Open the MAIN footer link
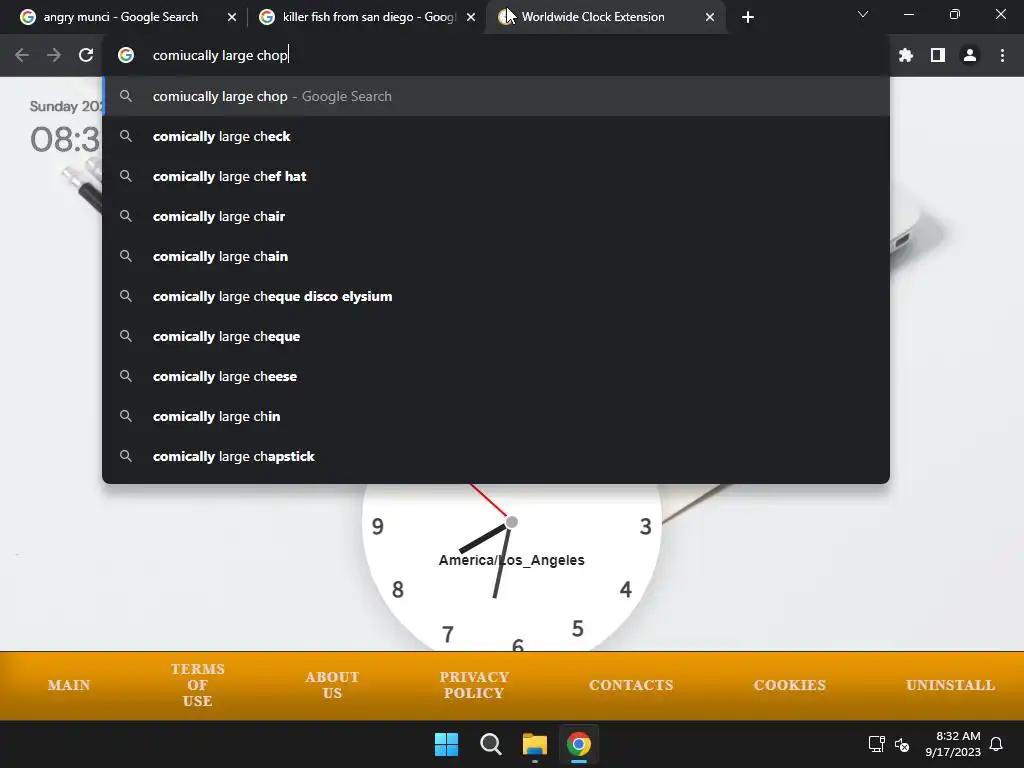 (x=69, y=685)
